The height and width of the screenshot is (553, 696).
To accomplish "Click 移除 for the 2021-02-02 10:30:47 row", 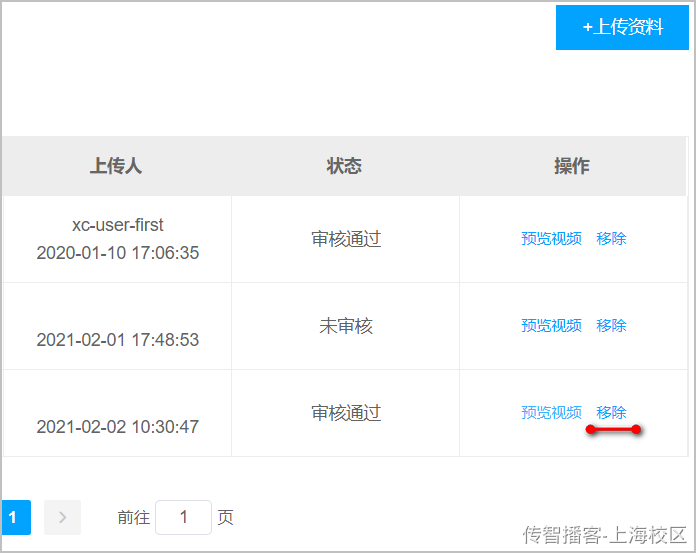I will coord(611,413).
